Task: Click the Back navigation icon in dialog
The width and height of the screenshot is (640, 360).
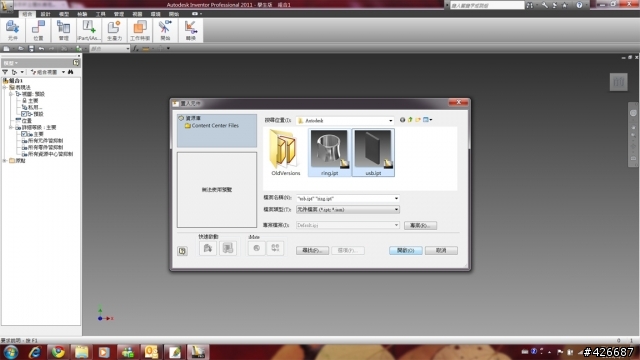Action: (402, 120)
